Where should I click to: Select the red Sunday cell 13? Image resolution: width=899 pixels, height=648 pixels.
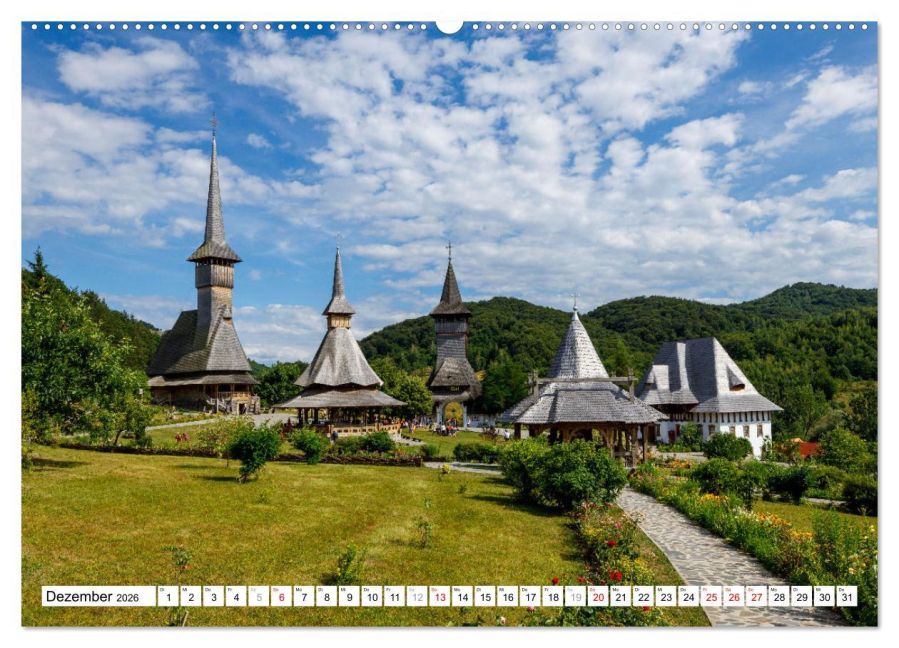(x=440, y=596)
